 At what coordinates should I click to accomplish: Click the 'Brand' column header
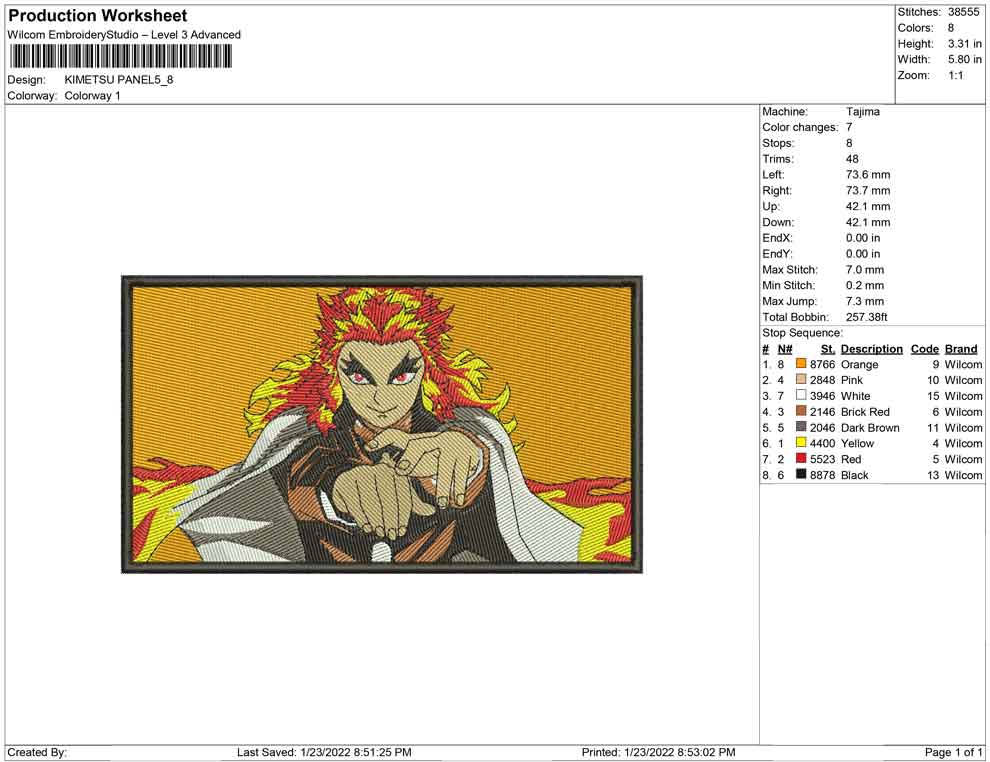(x=961, y=349)
